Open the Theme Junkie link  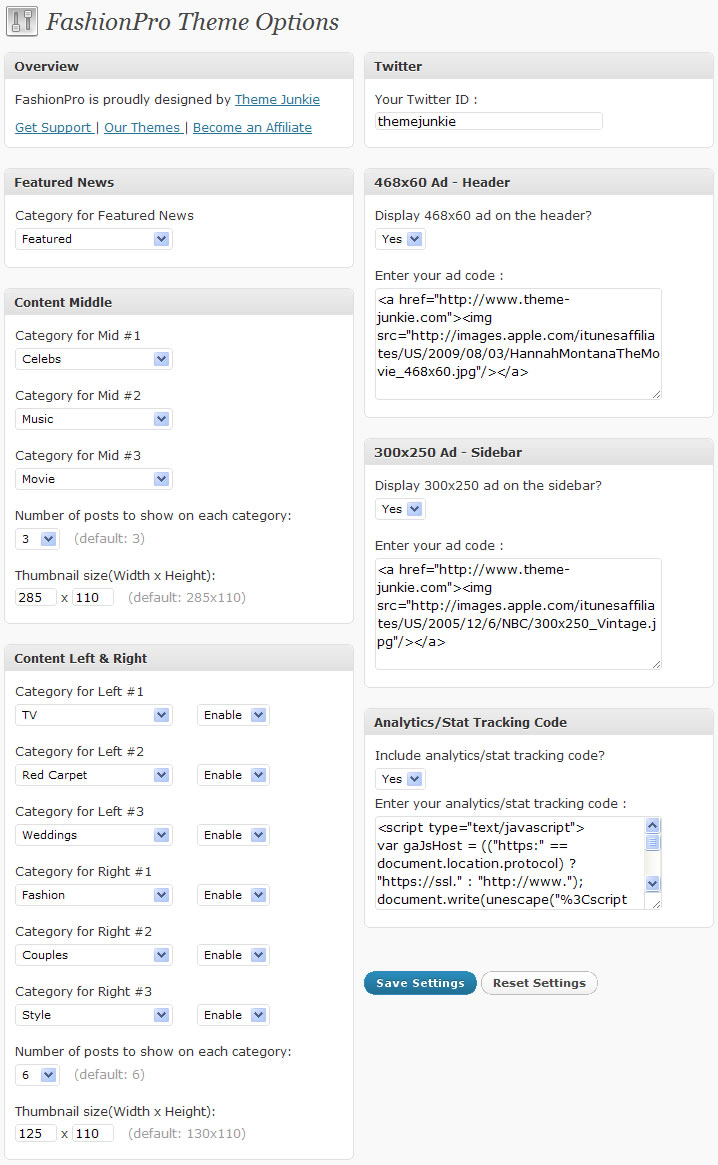click(x=277, y=100)
